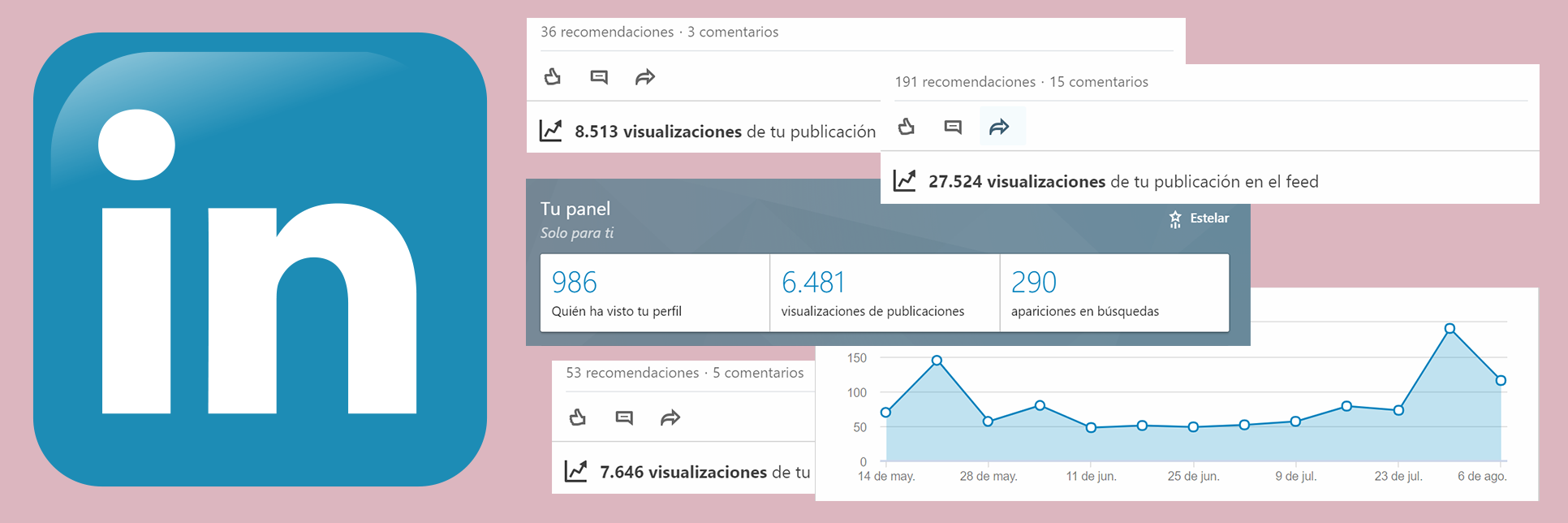Select the chart data point above 25 de jun.
This screenshot has width=1568, height=523.
pyautogui.click(x=1193, y=427)
